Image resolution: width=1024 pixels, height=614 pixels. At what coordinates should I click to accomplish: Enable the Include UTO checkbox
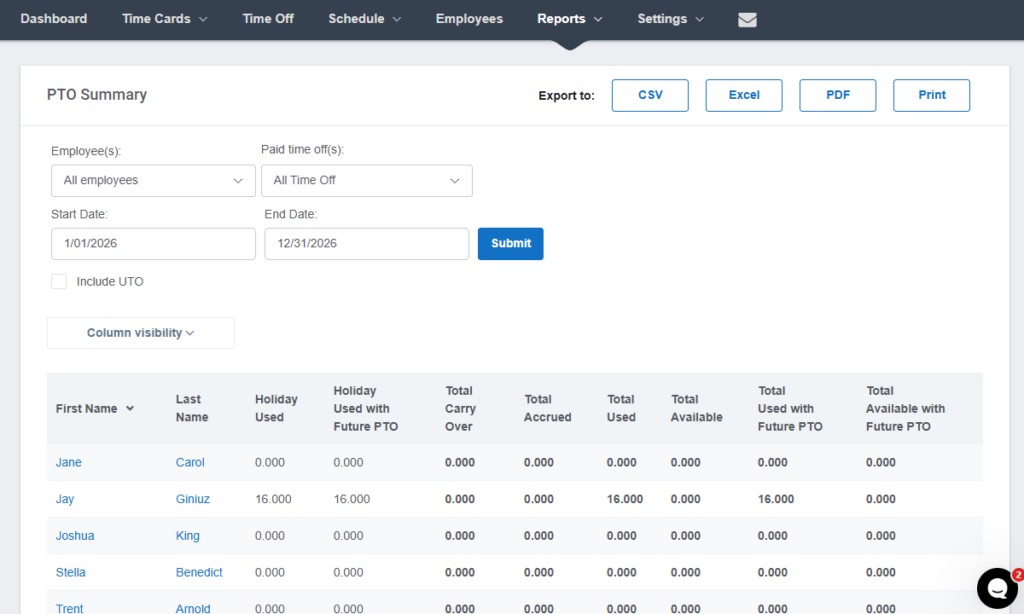coord(59,282)
